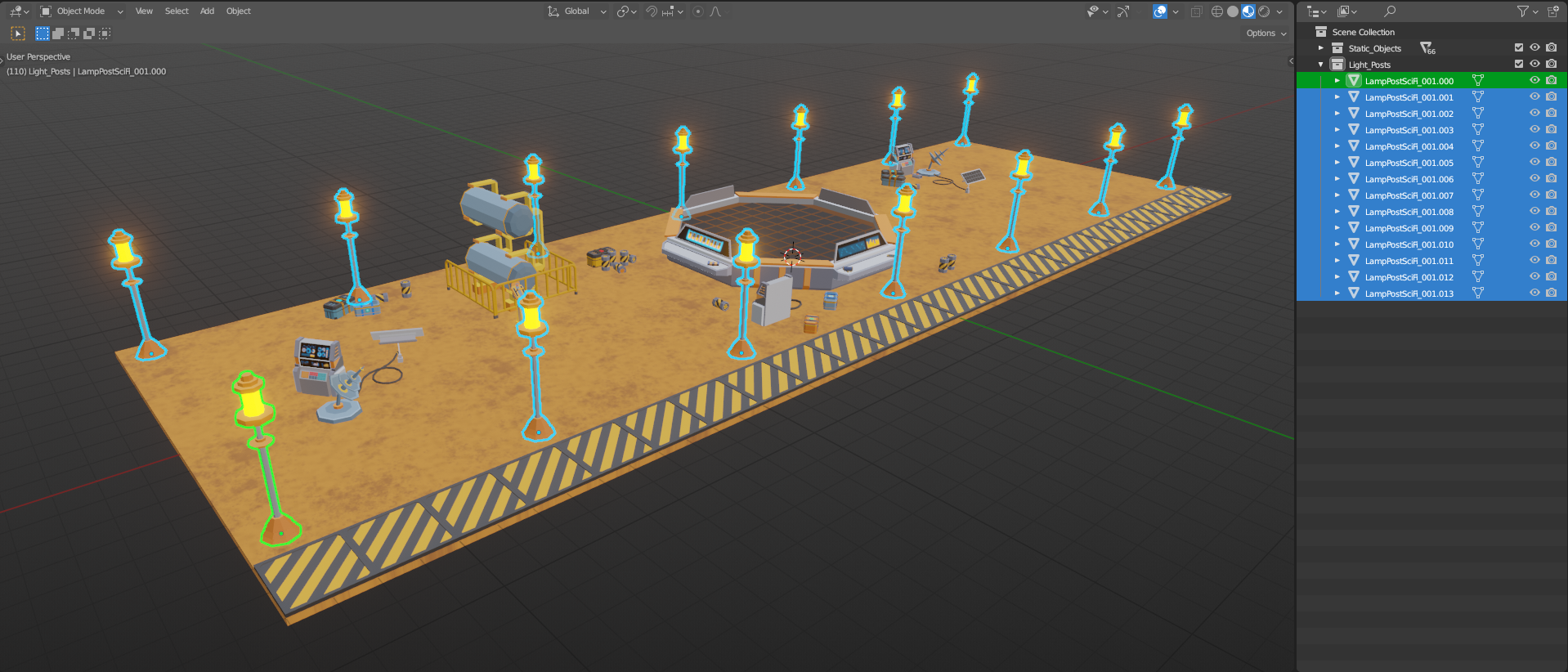The width and height of the screenshot is (1568, 672).
Task: Uncheck the Static_Objects collection checkbox
Action: 1519,48
